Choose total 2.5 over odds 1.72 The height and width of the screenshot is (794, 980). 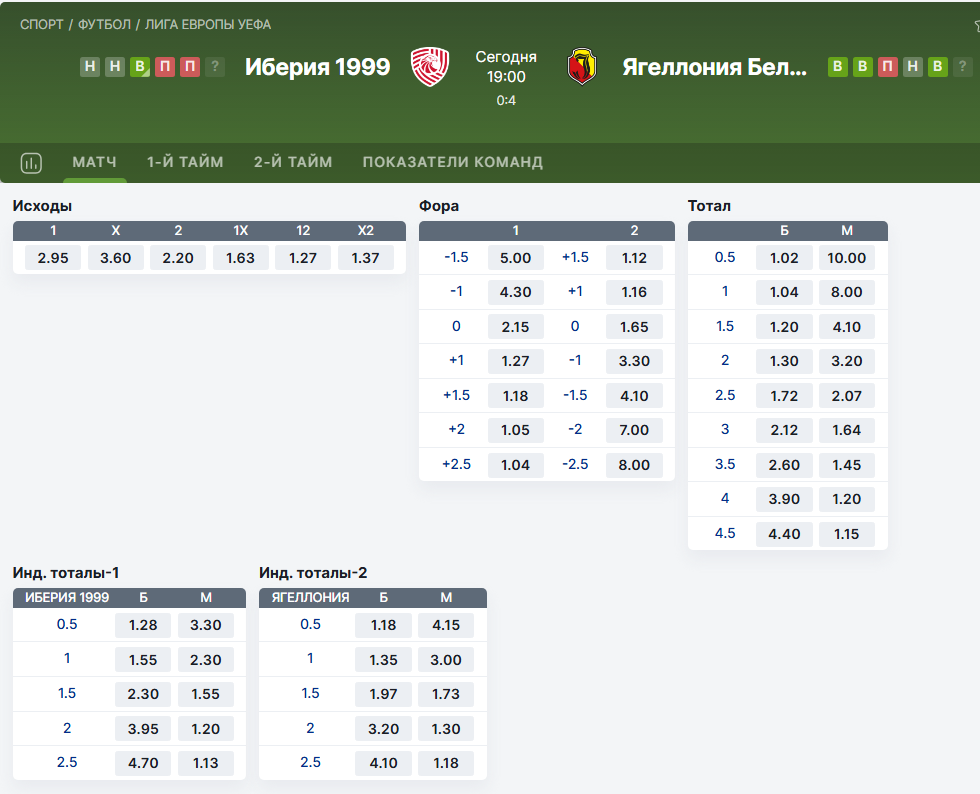[x=784, y=396]
